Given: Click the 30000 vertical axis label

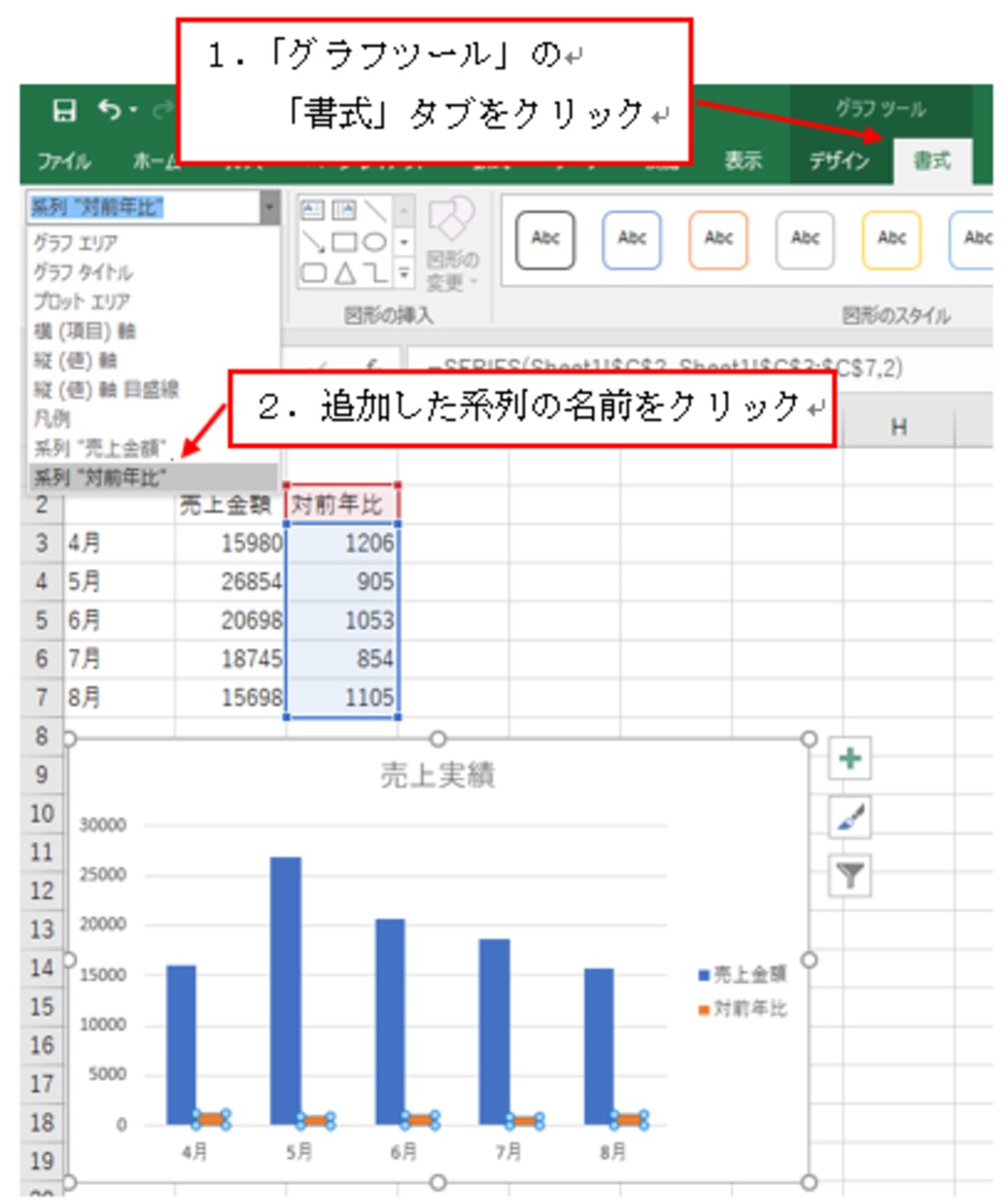Looking at the screenshot, I should 102,825.
